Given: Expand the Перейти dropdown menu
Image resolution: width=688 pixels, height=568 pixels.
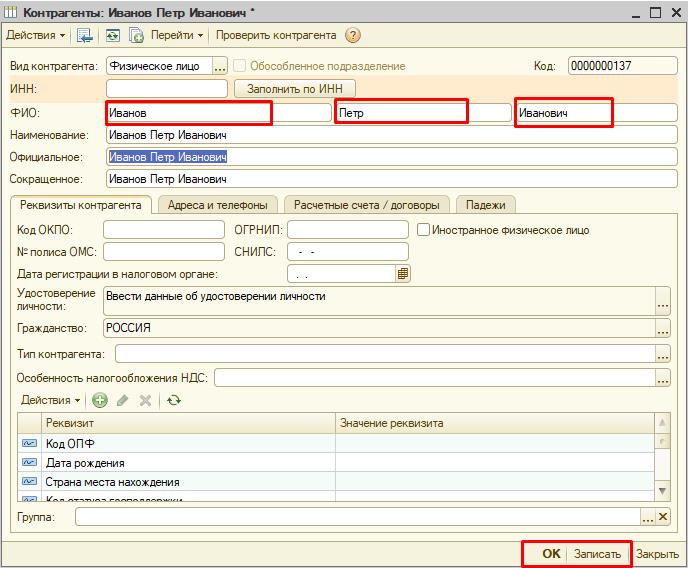Looking at the screenshot, I should (x=176, y=35).
